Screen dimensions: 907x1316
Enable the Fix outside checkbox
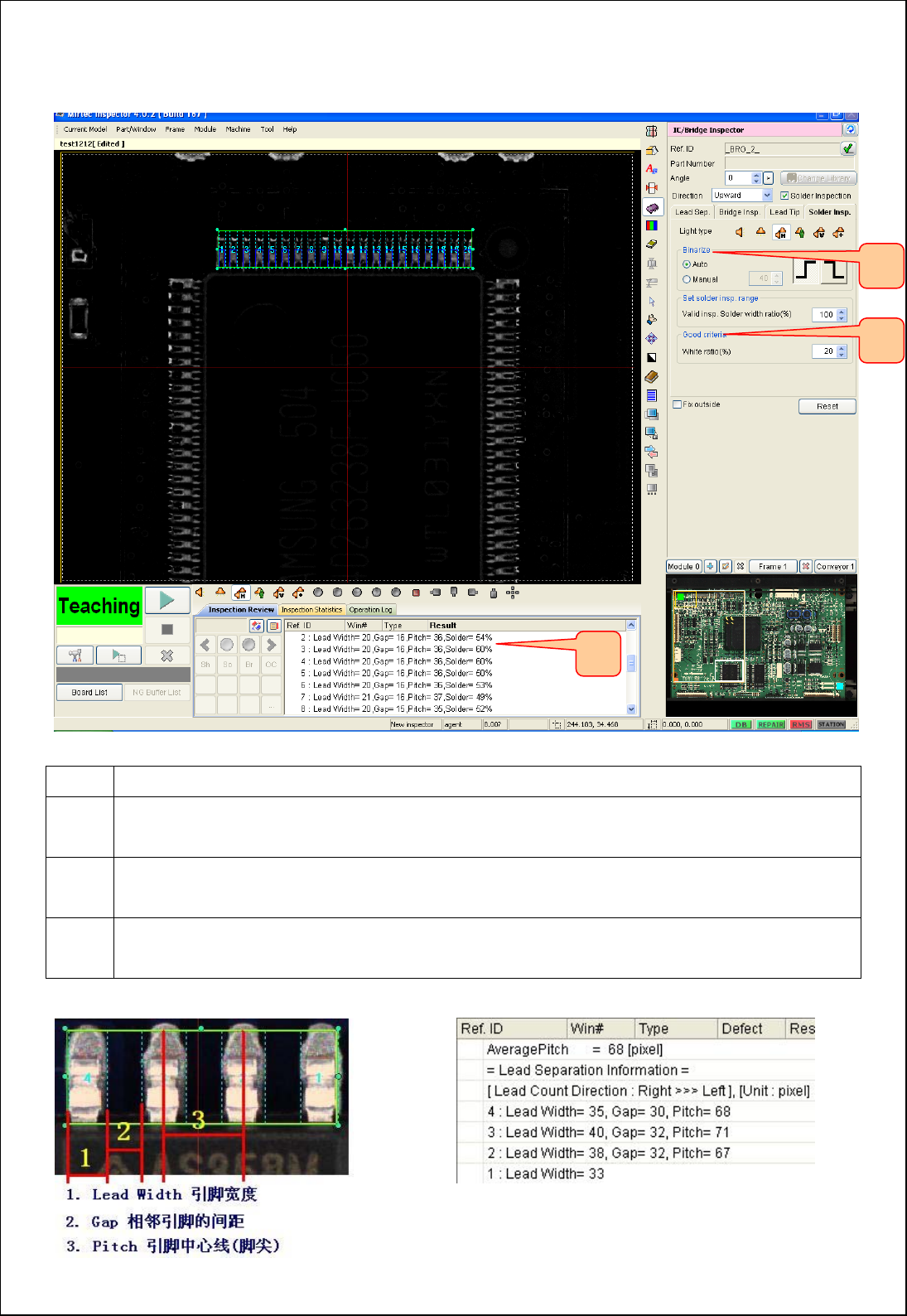coord(678,404)
